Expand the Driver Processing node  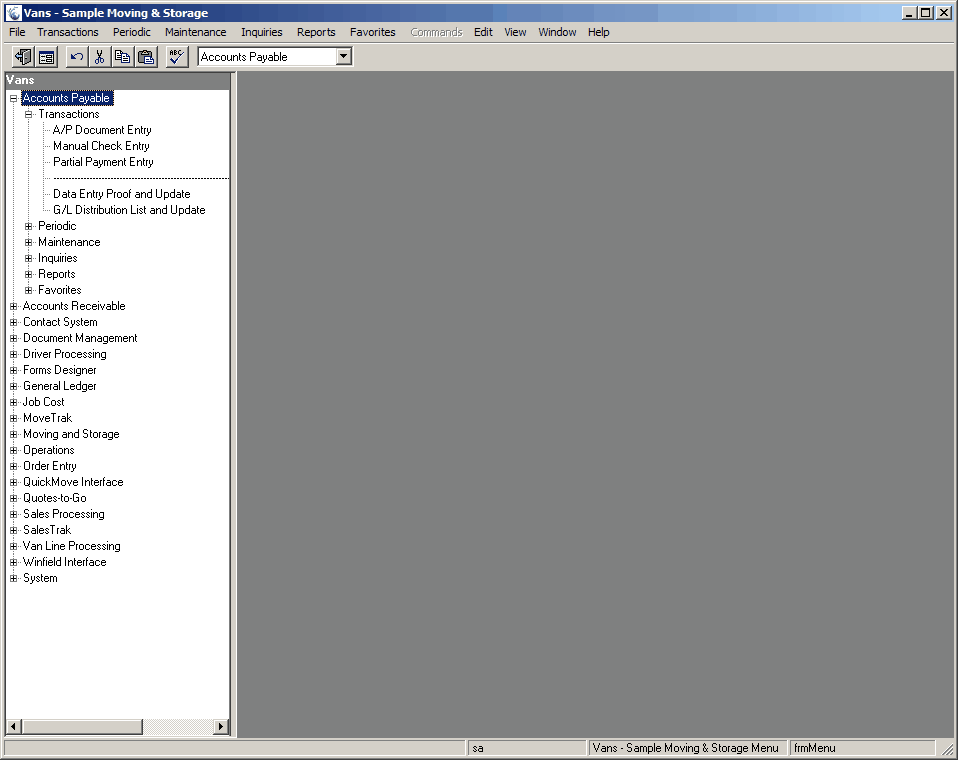click(x=13, y=354)
